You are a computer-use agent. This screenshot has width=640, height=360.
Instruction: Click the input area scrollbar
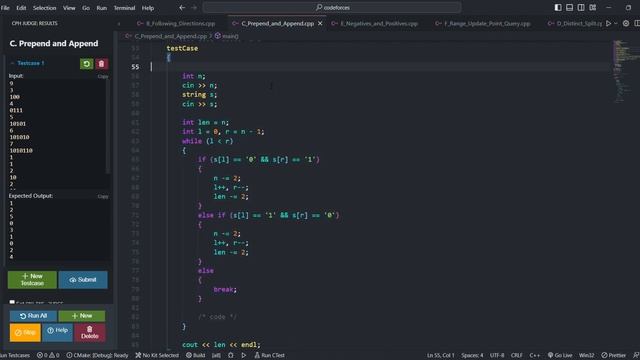(108, 127)
